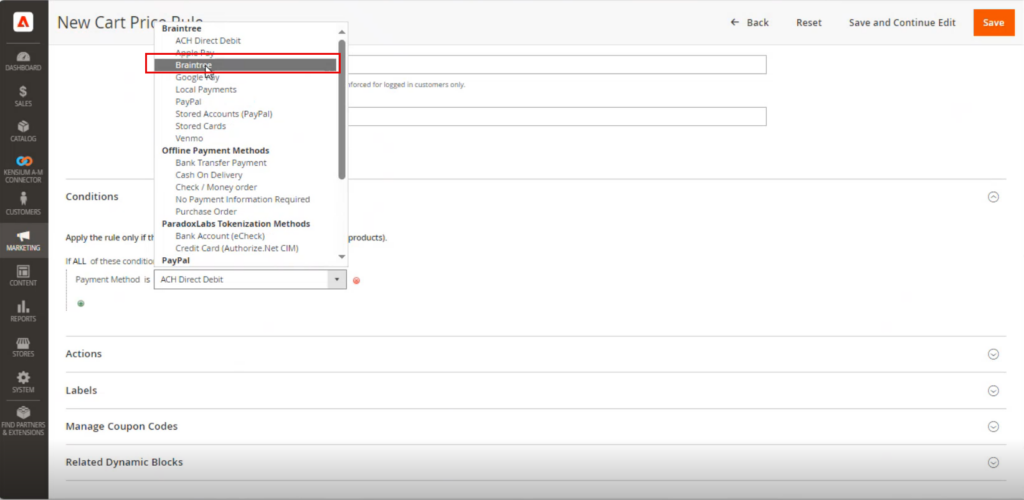
Task: Select the highlighted Braintree option
Action: click(245, 65)
